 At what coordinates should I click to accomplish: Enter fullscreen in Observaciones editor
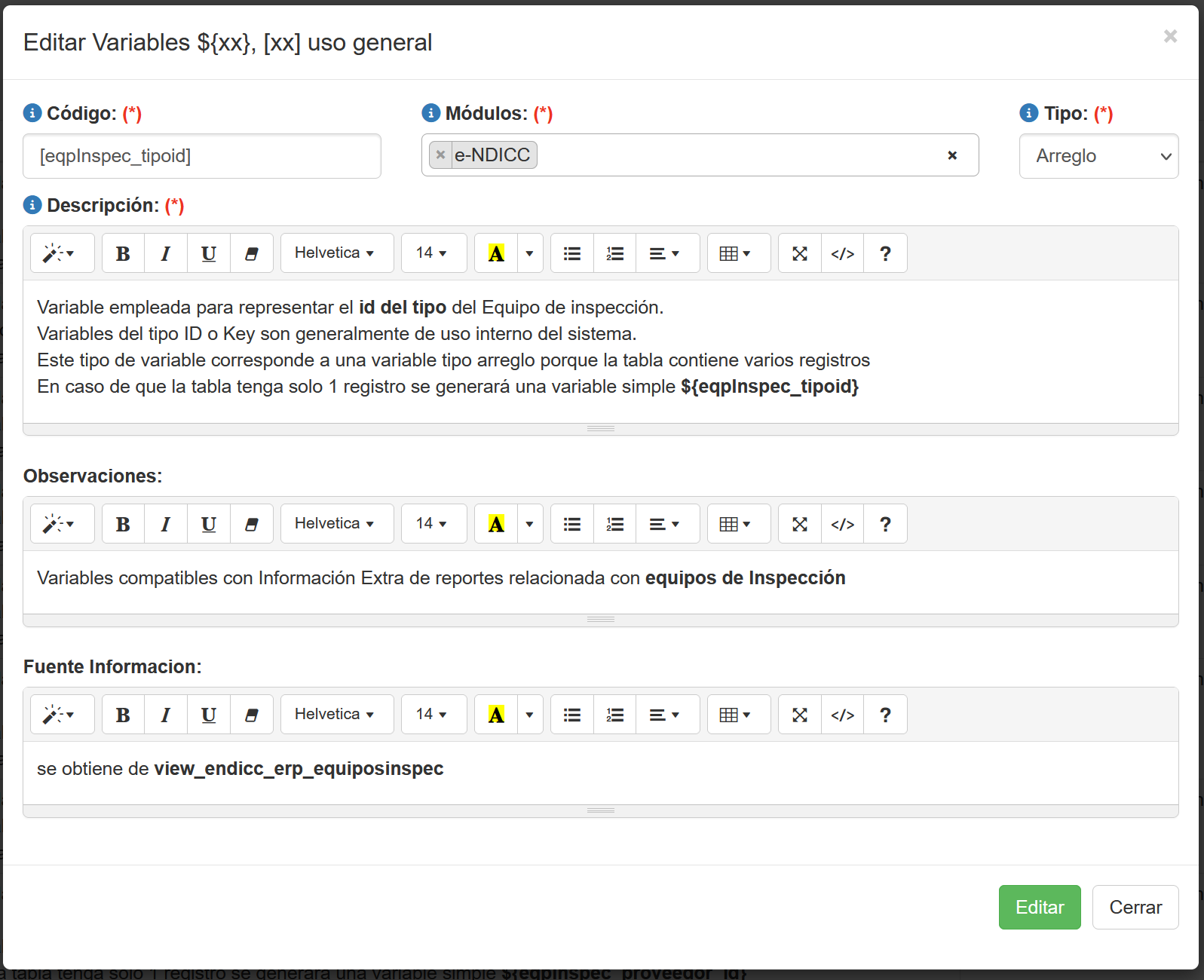click(800, 524)
